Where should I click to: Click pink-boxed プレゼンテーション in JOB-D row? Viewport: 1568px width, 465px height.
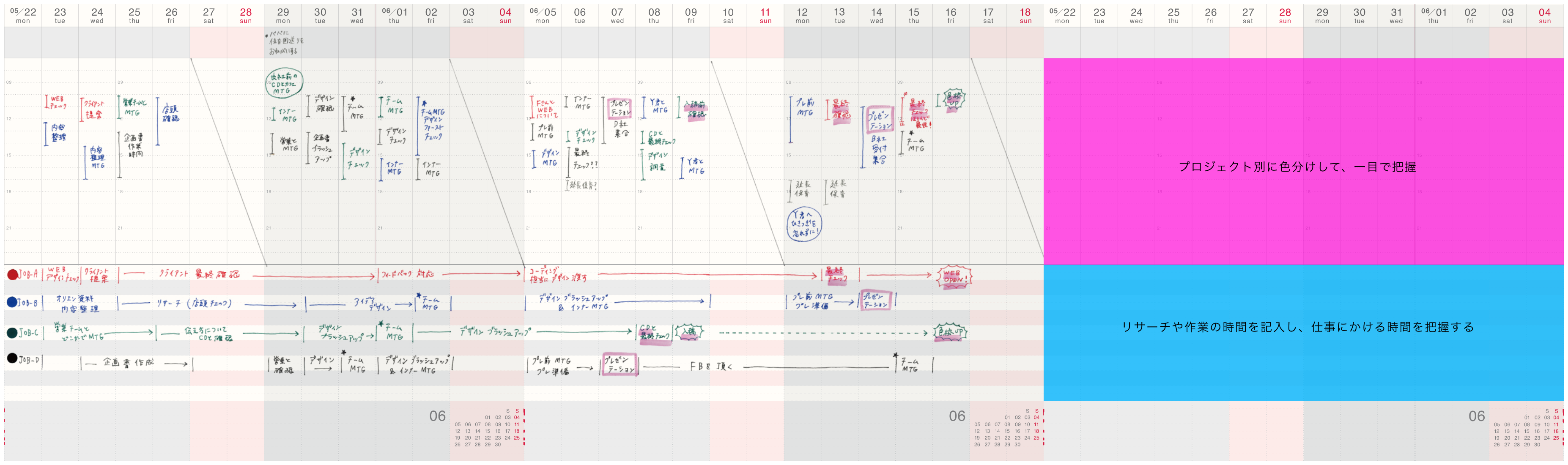pos(619,364)
